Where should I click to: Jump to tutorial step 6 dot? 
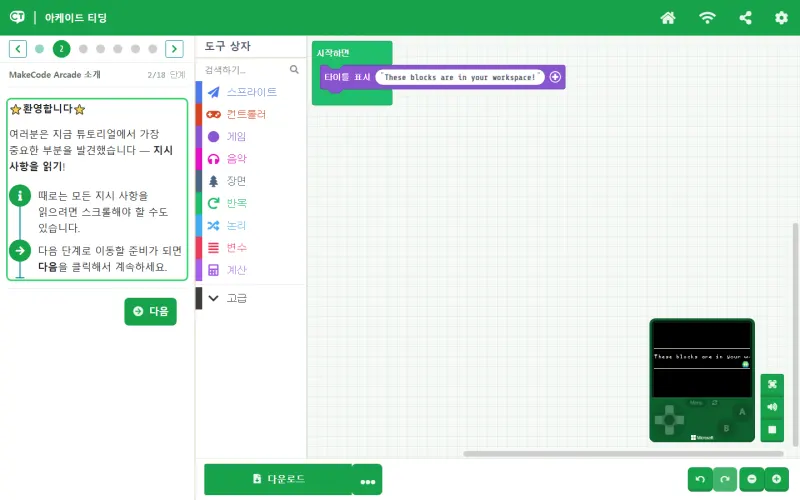coord(135,49)
